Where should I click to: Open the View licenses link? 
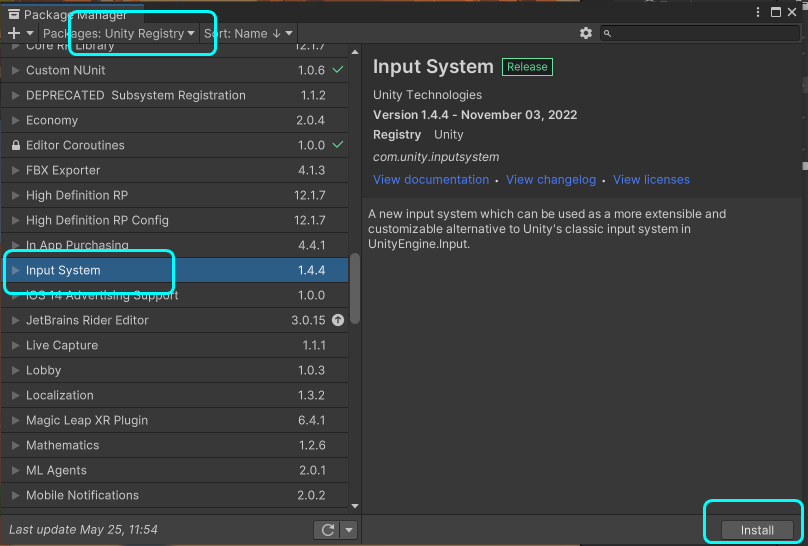[x=651, y=180]
